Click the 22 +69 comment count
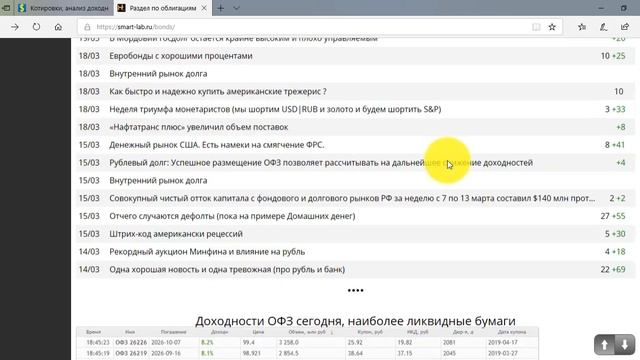Viewport: 640px width, 360px height. click(x=613, y=269)
